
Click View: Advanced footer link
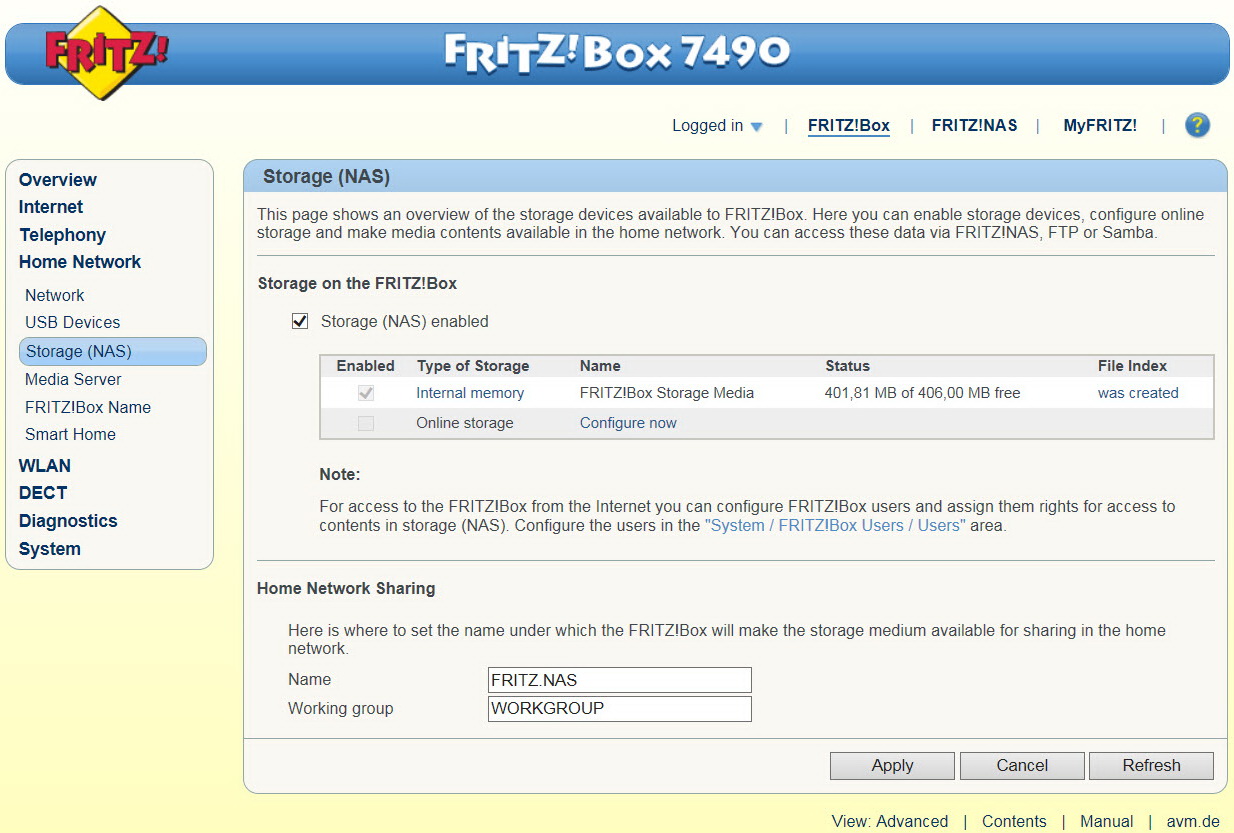pyautogui.click(x=890, y=821)
